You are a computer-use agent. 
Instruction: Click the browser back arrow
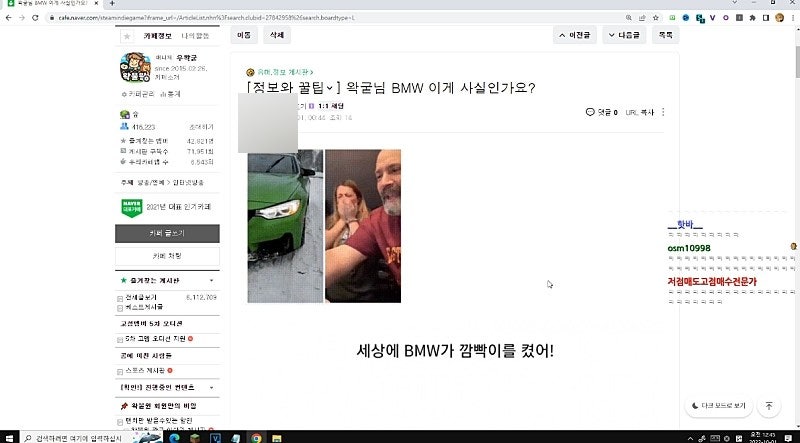(8, 18)
